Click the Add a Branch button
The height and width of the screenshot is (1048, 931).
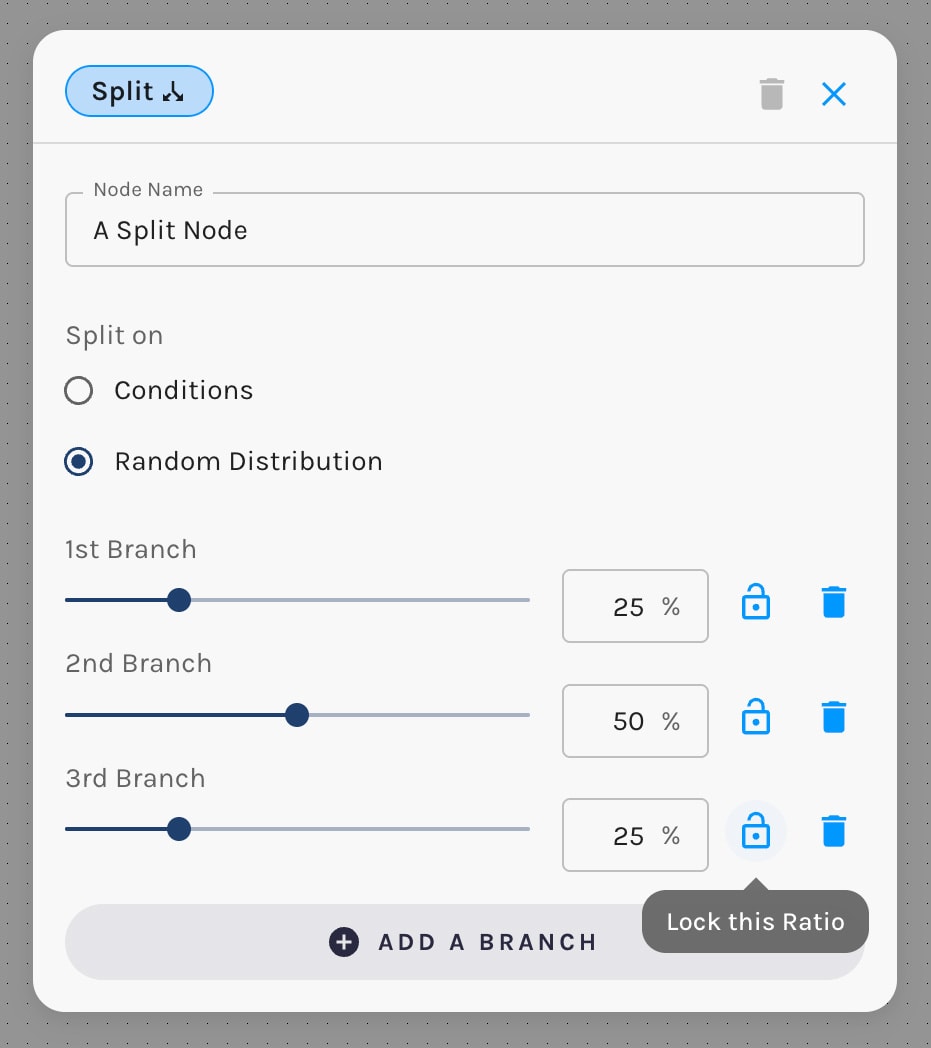click(465, 942)
